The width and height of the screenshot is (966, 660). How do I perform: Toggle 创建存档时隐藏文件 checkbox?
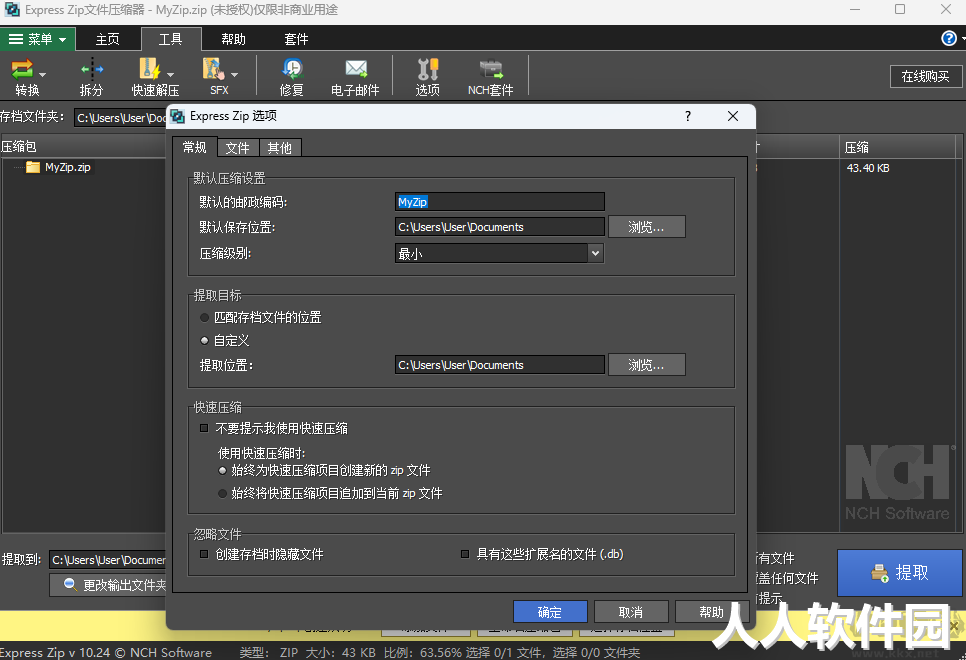(204, 554)
